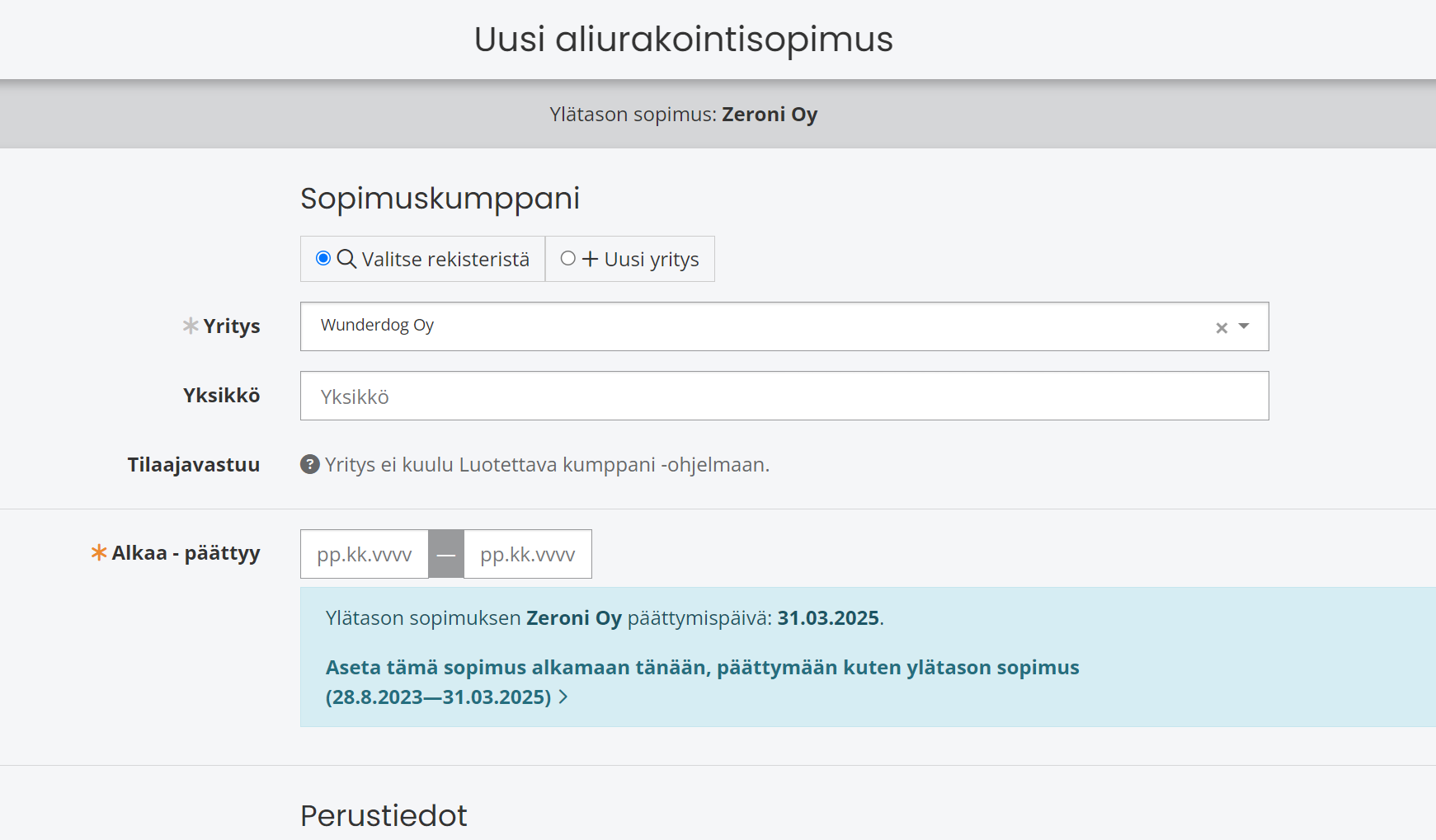
Task: Click the 'Sopimuskumppani' section heading
Action: click(x=440, y=199)
